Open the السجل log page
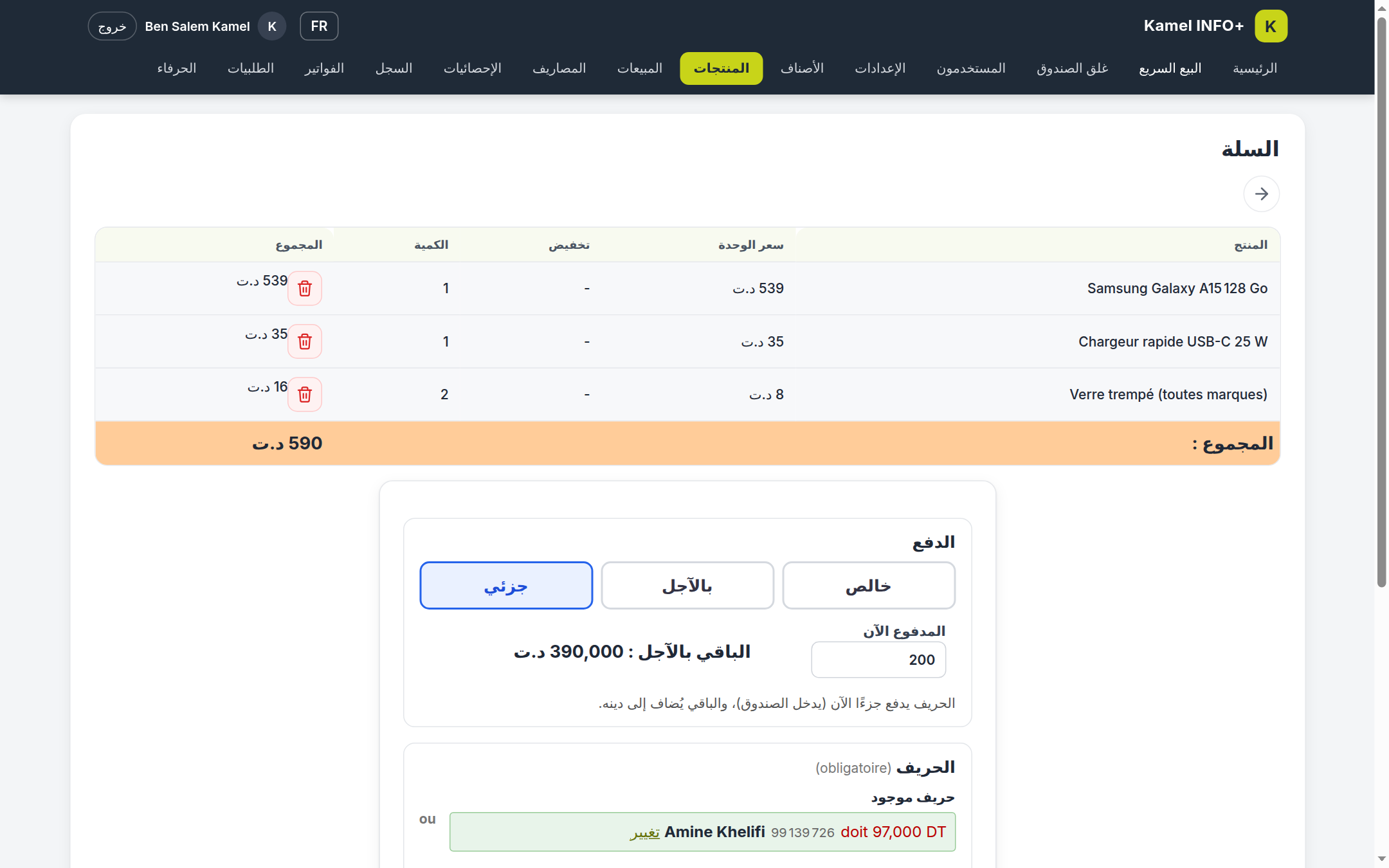 pyautogui.click(x=394, y=68)
